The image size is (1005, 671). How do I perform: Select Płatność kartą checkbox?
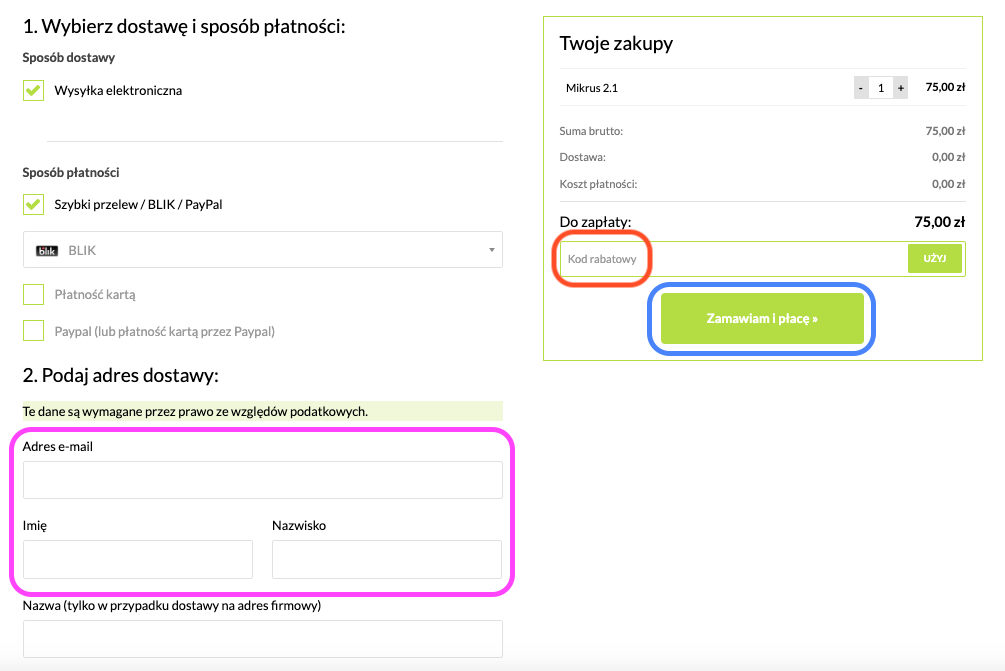click(x=34, y=295)
